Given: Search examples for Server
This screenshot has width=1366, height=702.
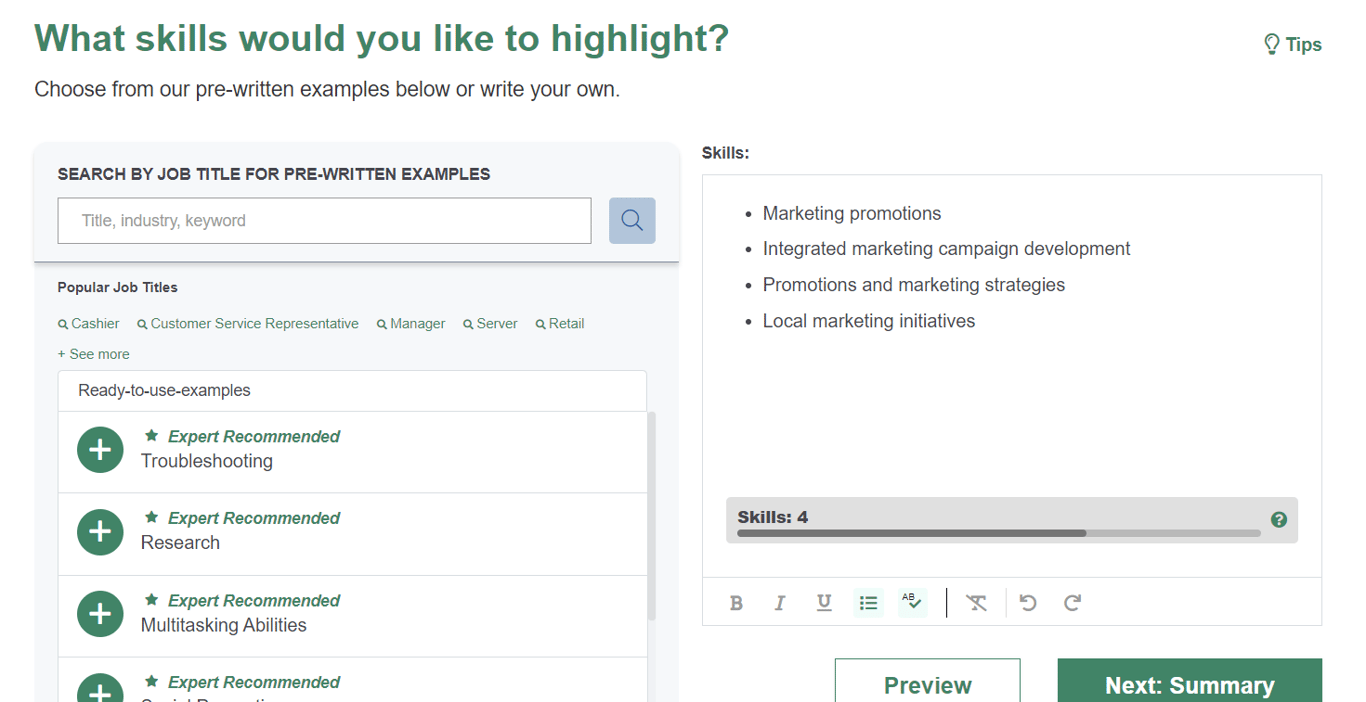Looking at the screenshot, I should [x=490, y=324].
